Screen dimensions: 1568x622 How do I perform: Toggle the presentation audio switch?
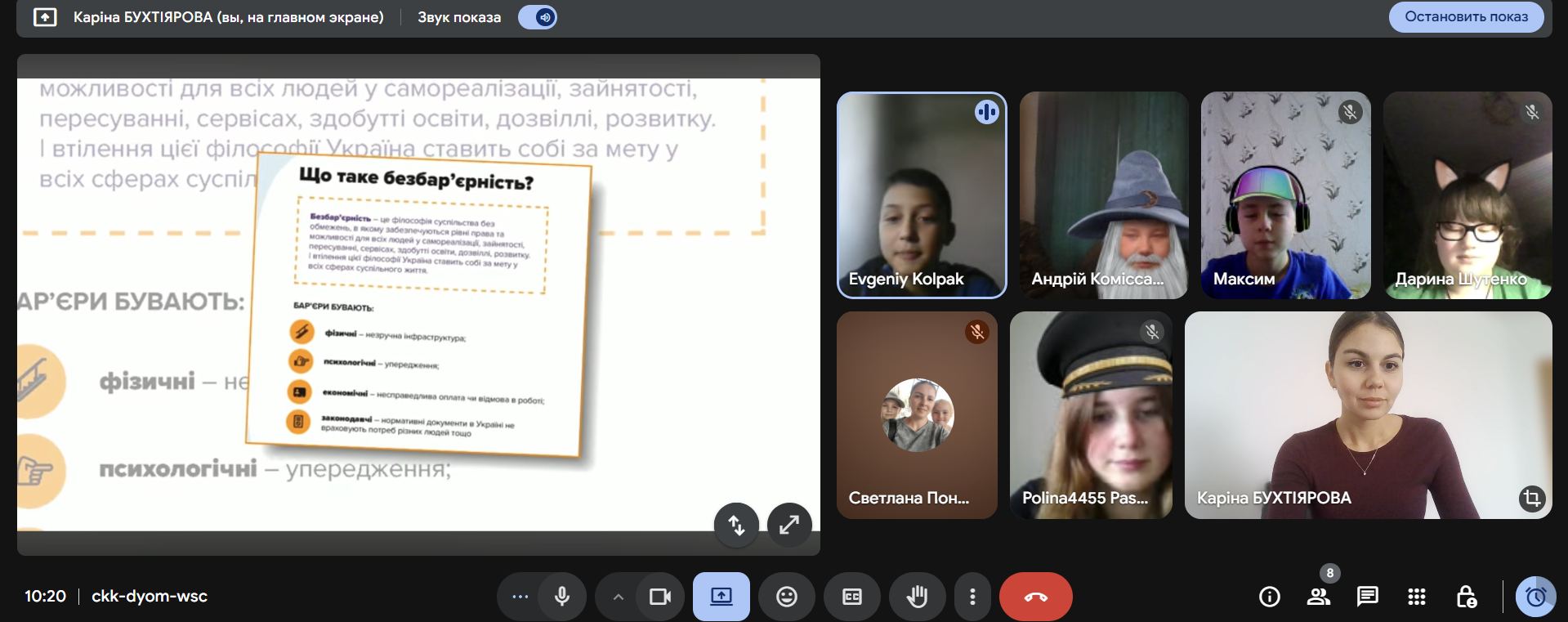538,17
